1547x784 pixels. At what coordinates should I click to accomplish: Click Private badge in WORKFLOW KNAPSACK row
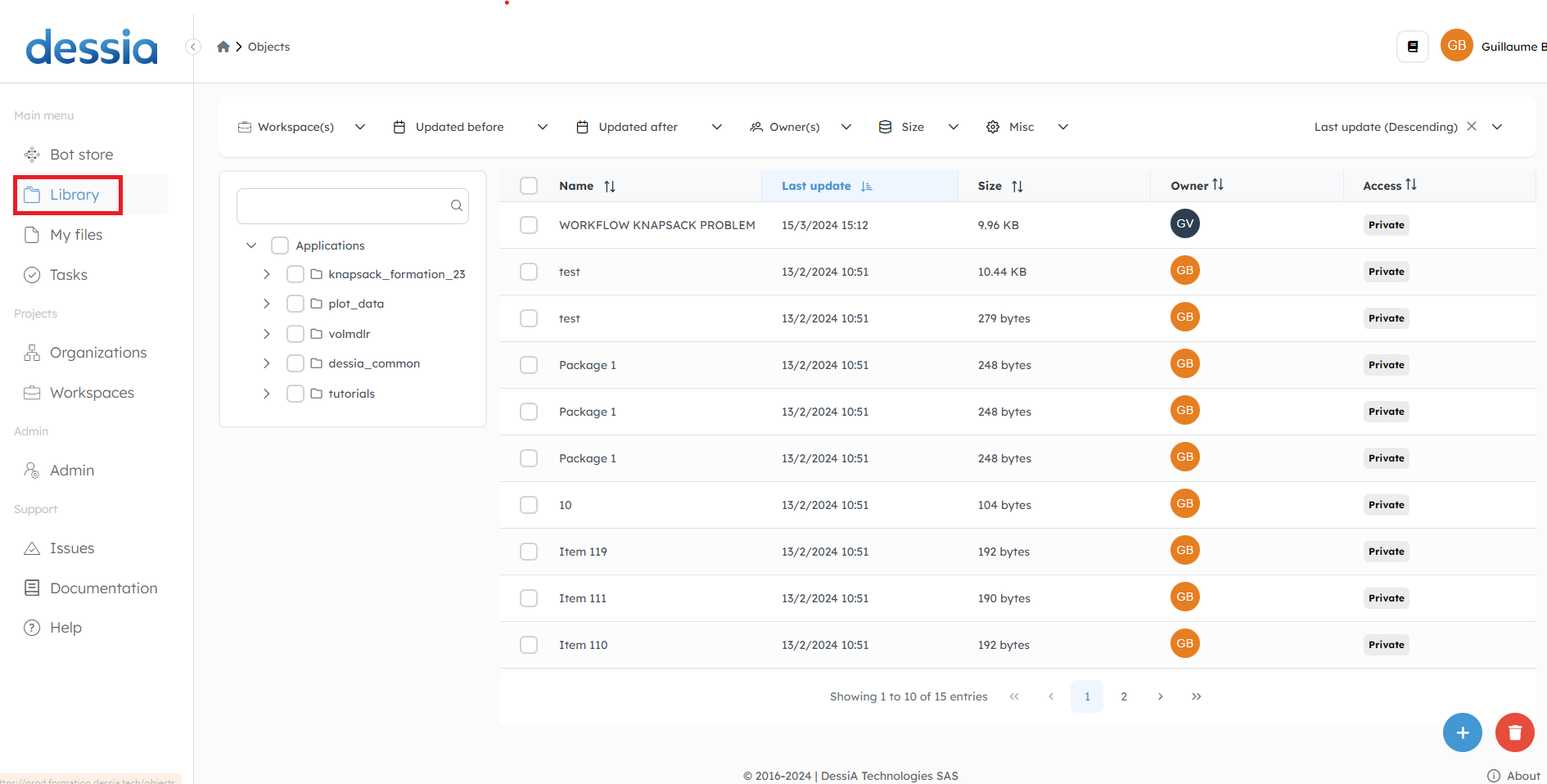tap(1387, 225)
